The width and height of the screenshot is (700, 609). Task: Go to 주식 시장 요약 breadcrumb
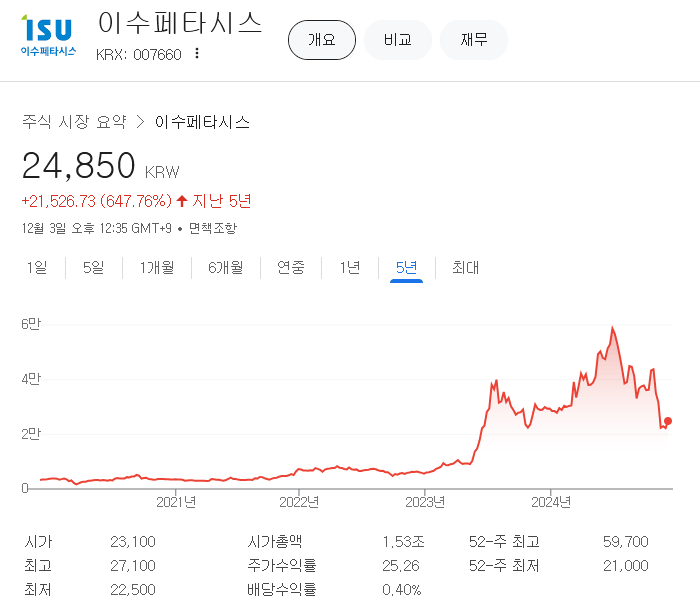click(x=74, y=122)
